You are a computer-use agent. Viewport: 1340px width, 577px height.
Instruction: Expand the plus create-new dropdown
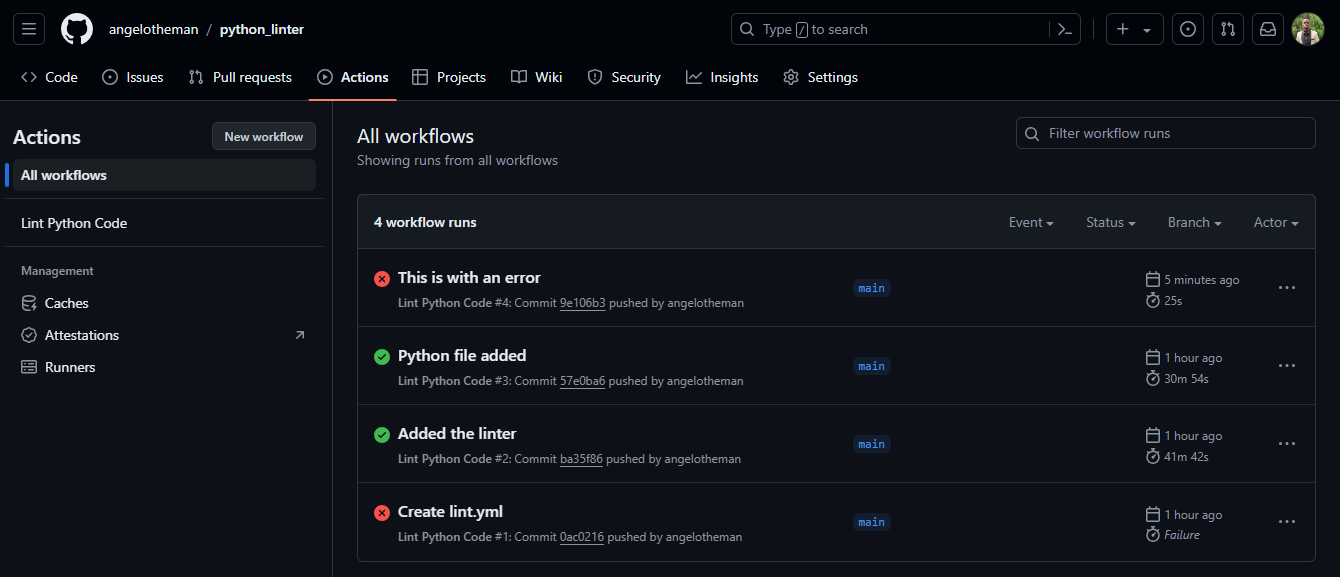(x=1134, y=28)
